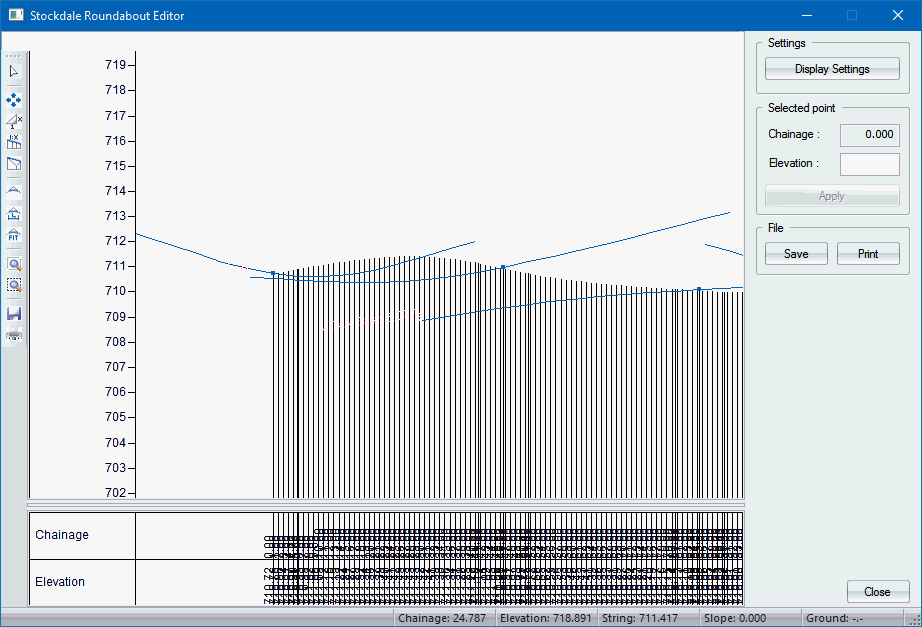Click the Chainage input field
The image size is (922, 627).
point(869,134)
